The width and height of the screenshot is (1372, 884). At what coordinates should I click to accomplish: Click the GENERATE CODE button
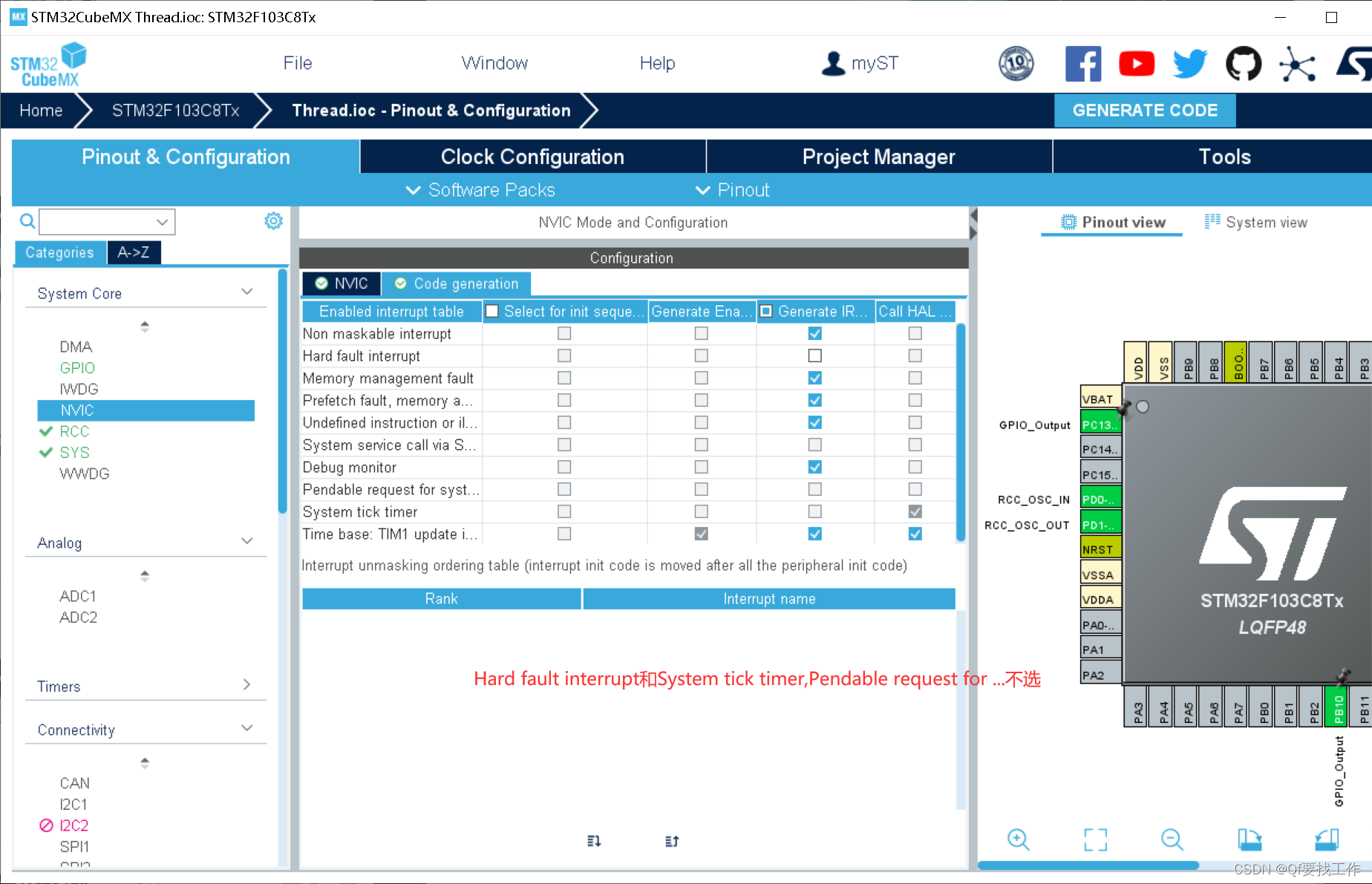1145,111
